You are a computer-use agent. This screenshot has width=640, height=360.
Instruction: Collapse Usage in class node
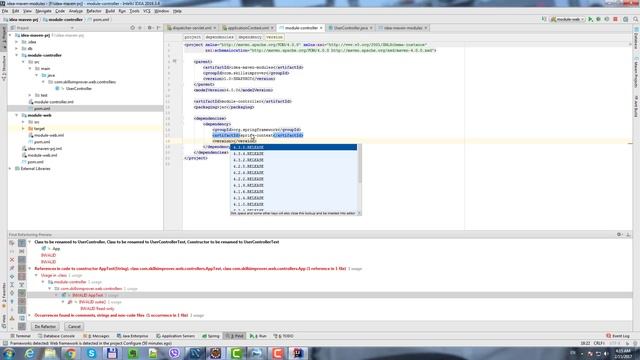click(x=36, y=276)
